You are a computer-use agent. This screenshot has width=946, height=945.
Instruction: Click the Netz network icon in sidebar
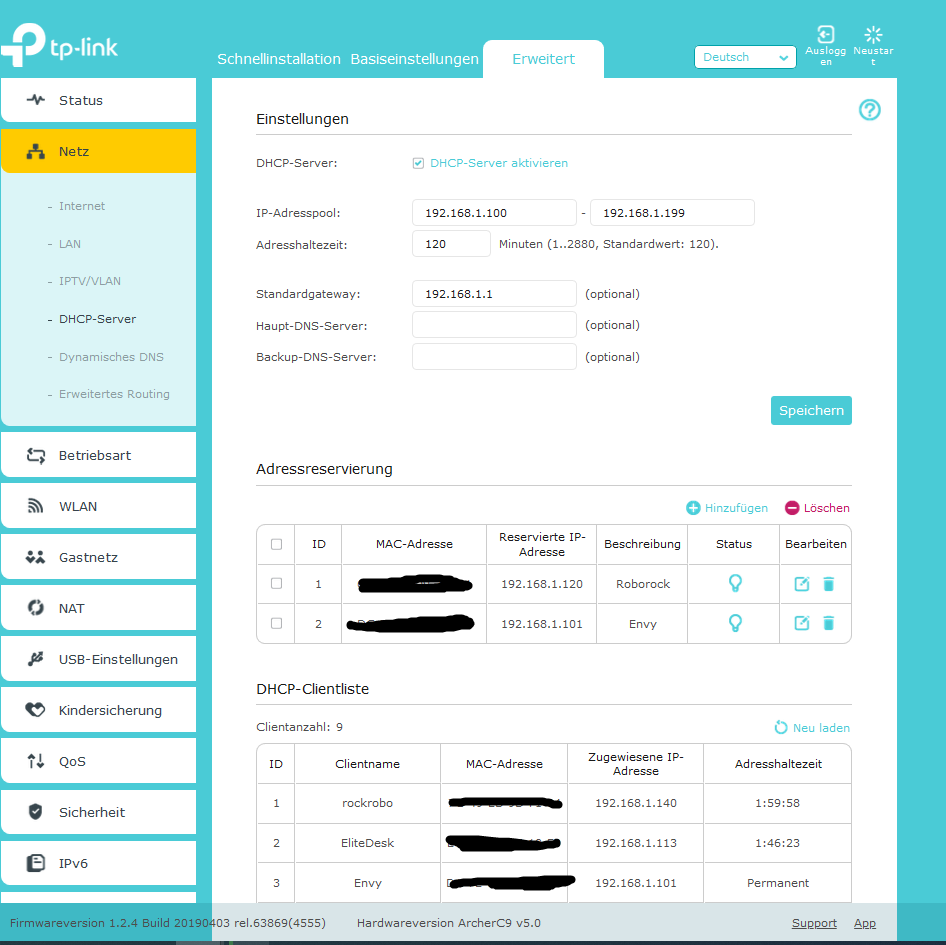(36, 151)
